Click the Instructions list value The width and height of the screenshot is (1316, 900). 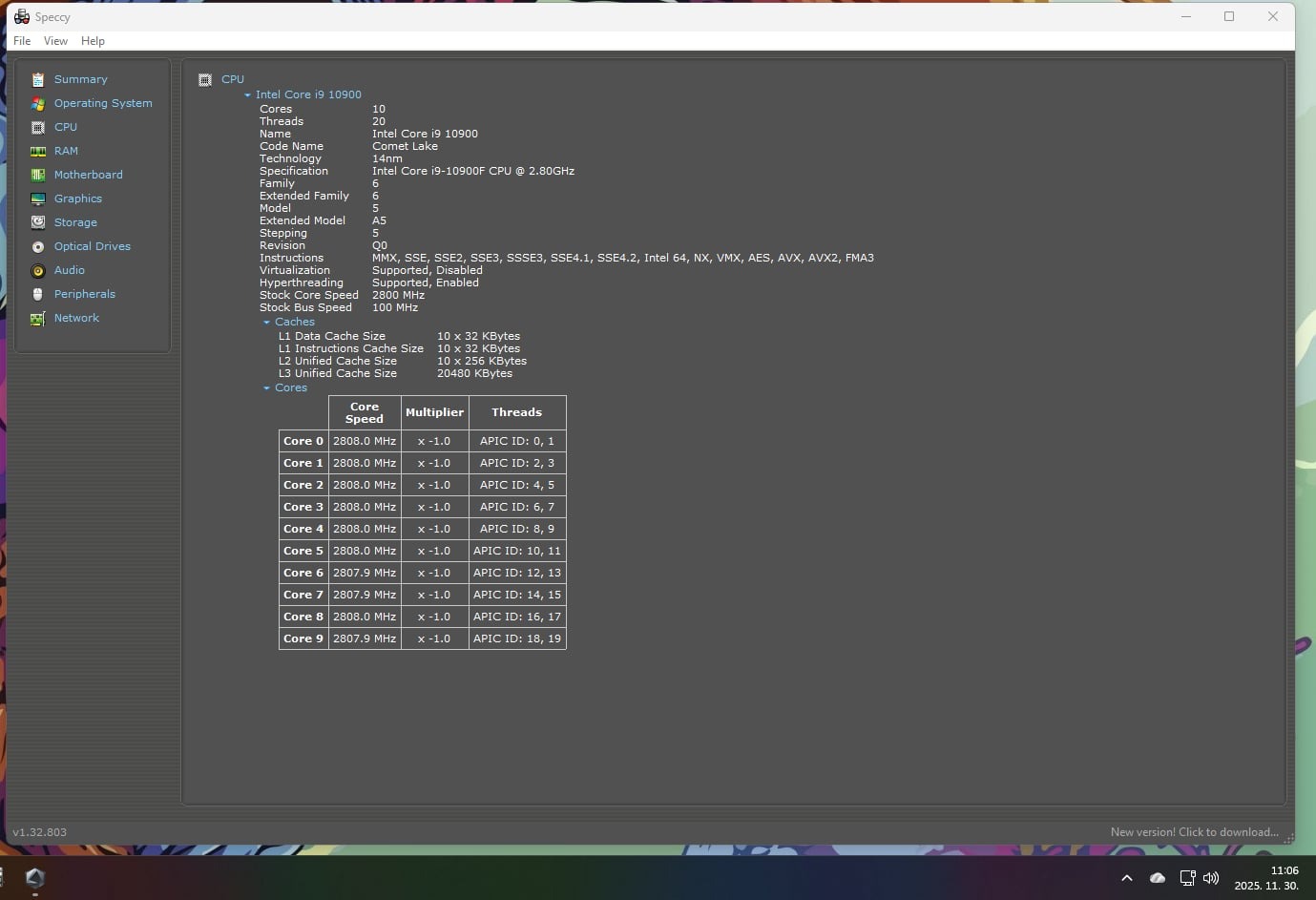click(x=623, y=258)
